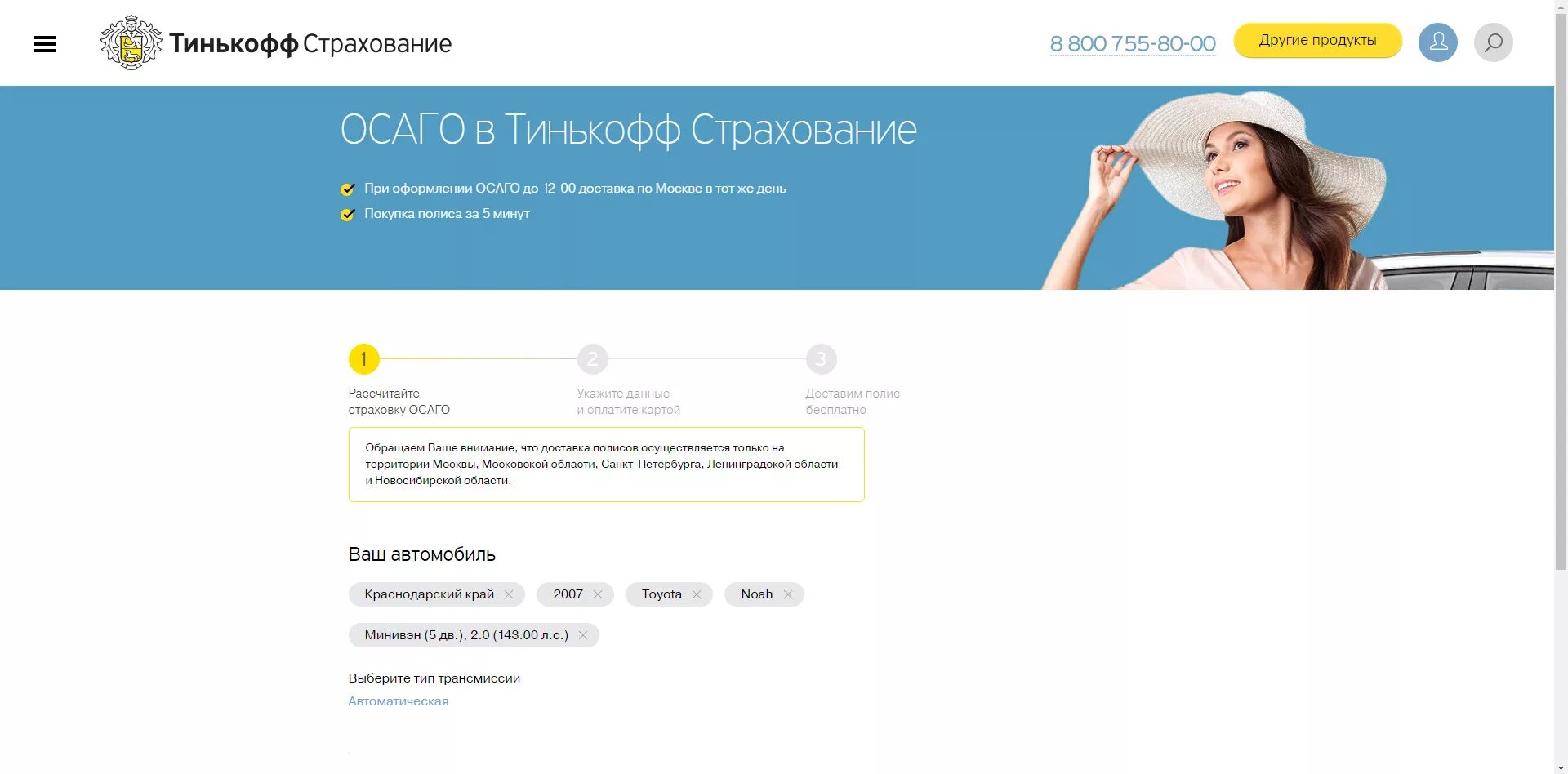Click the Noah model chip text
The width and height of the screenshot is (1568, 774).
(x=756, y=594)
